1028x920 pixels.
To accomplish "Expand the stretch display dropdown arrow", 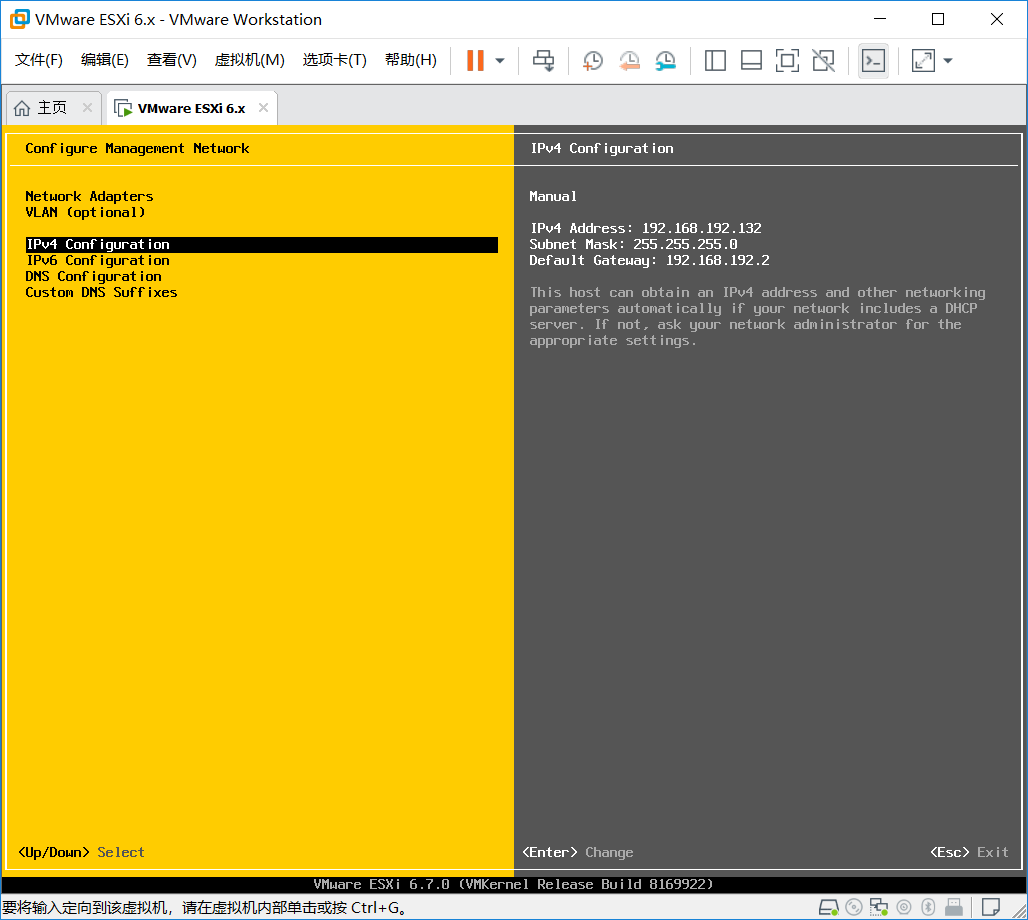I will 947,61.
